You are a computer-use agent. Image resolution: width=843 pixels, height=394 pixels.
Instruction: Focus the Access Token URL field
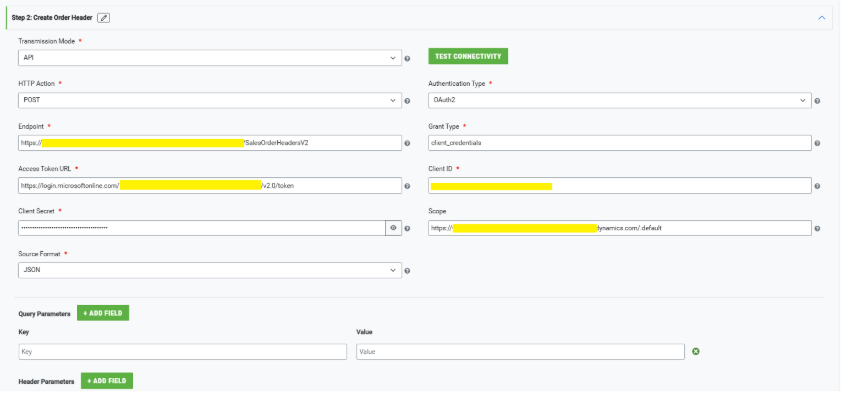pos(210,185)
